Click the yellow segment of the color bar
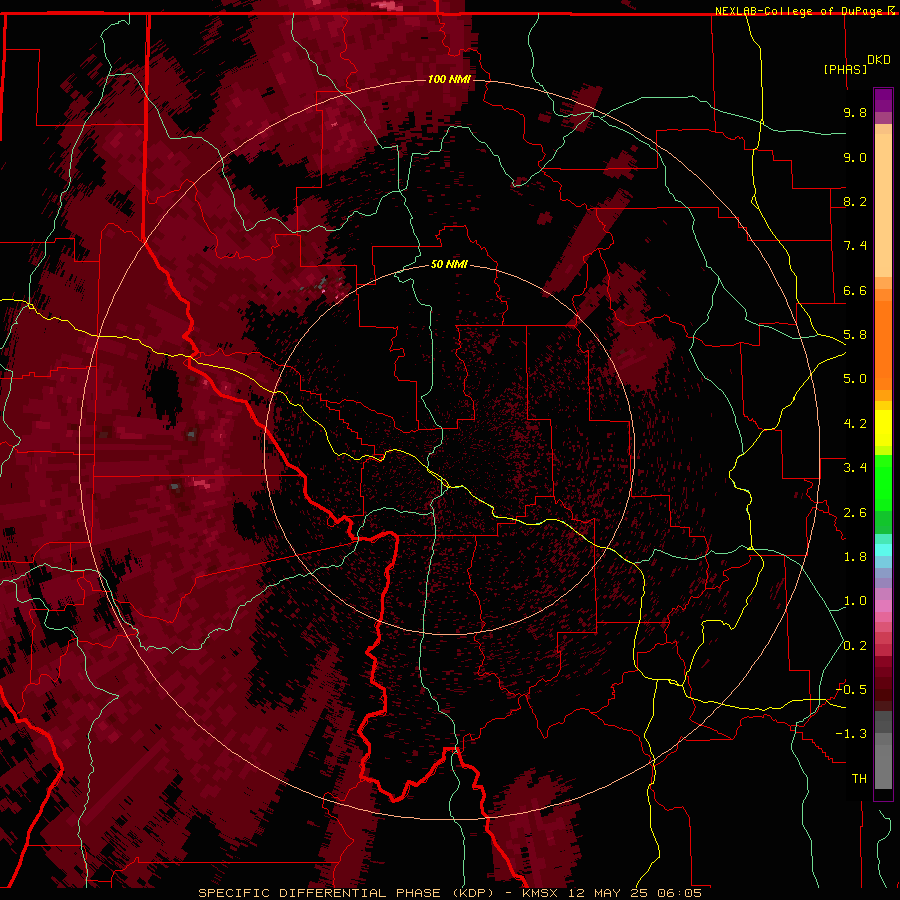Viewport: 900px width, 900px height. click(x=883, y=428)
